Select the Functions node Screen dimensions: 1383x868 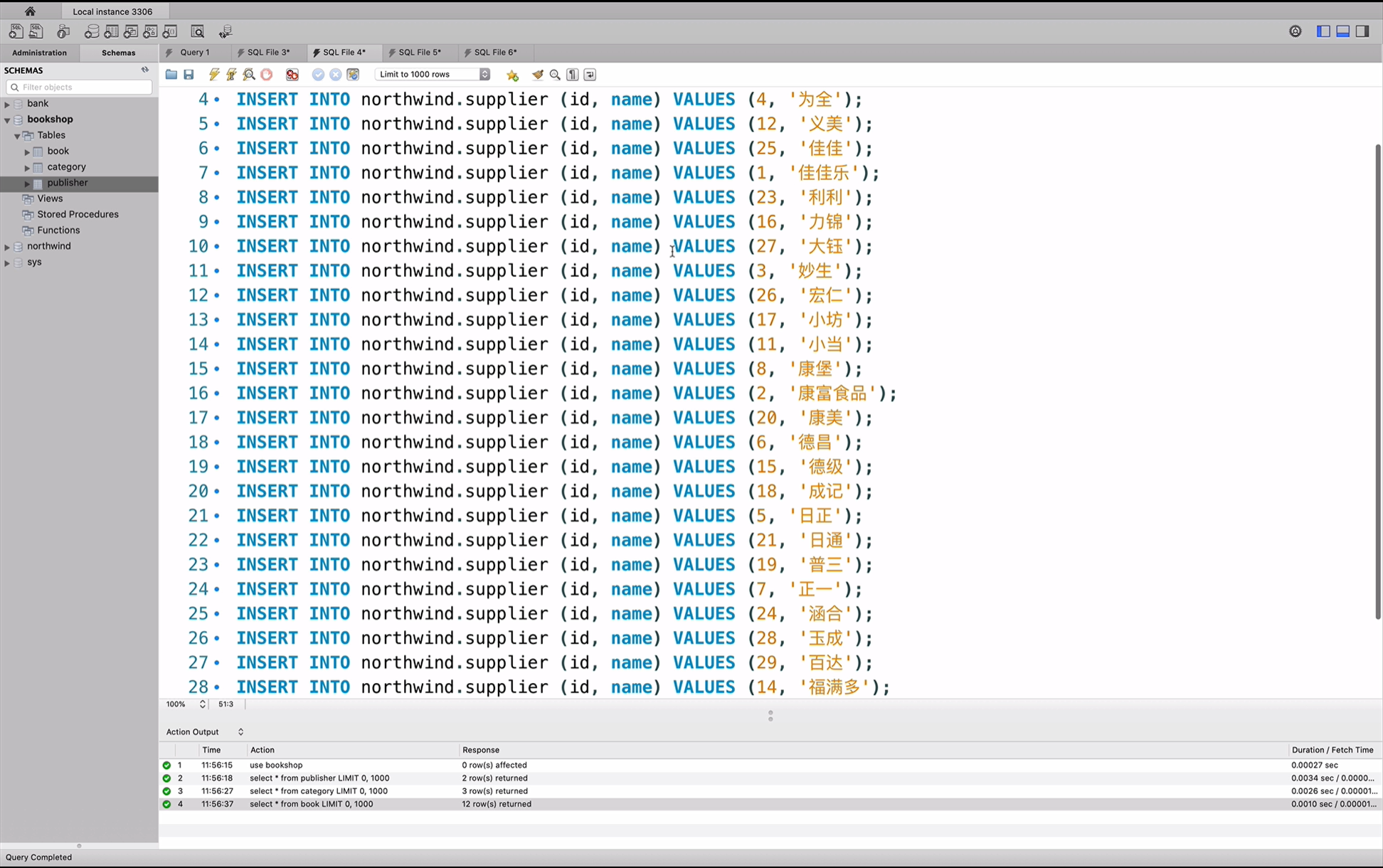pyautogui.click(x=58, y=231)
